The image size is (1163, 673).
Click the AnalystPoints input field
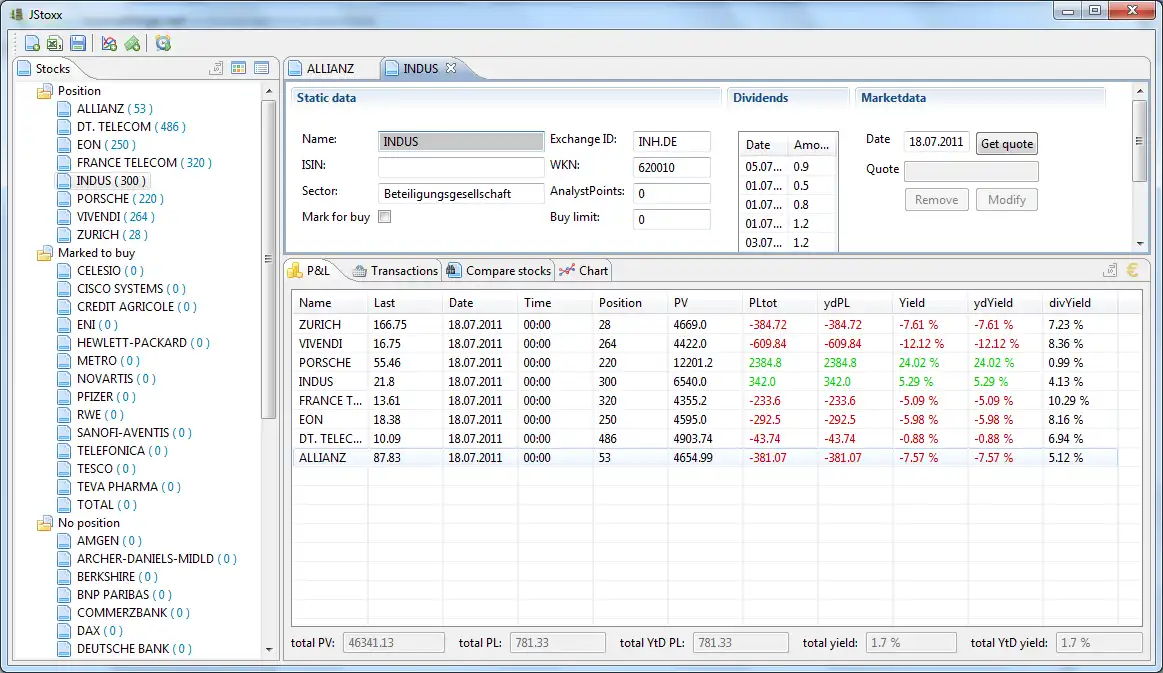coord(671,194)
